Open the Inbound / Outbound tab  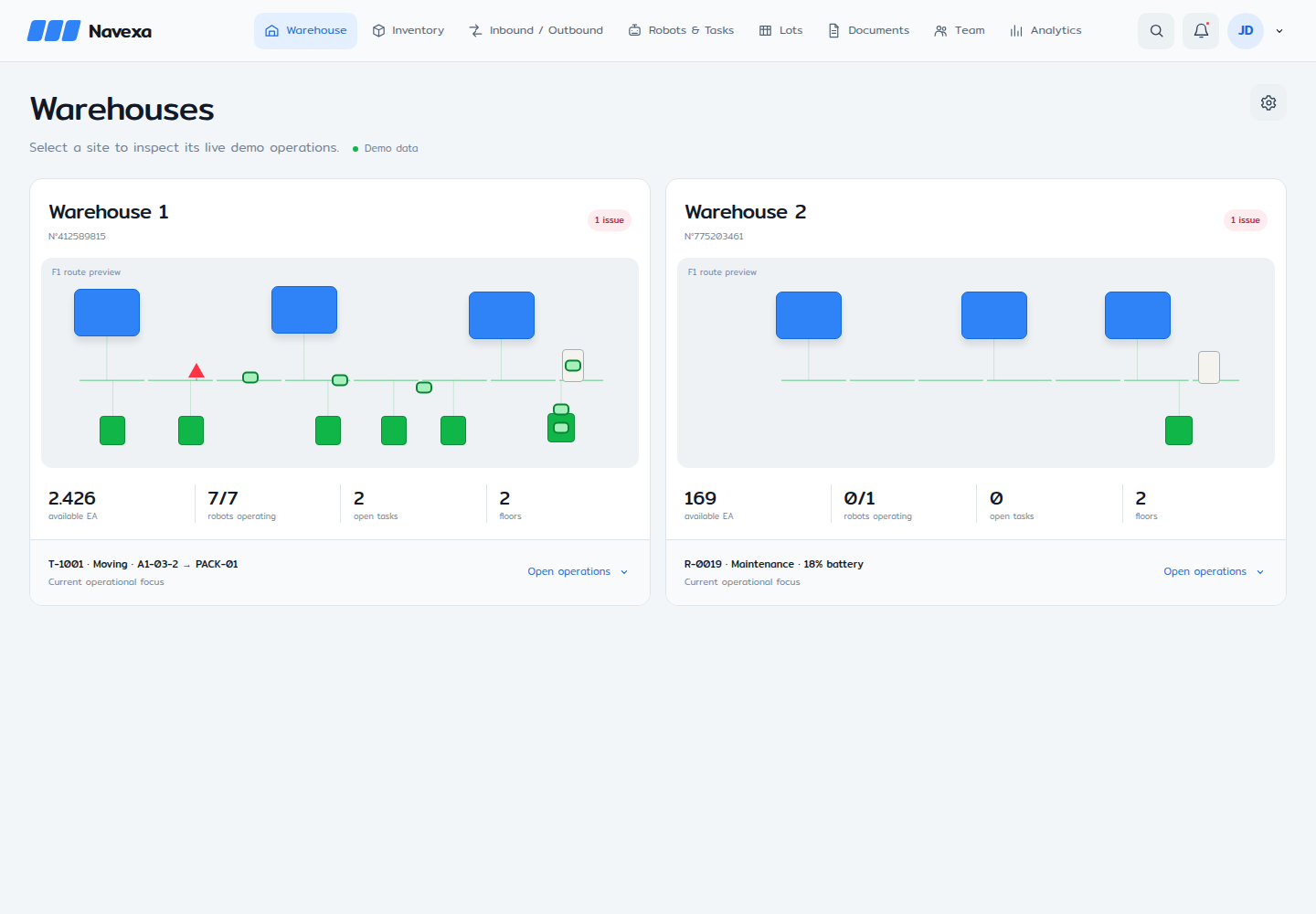[x=536, y=31]
